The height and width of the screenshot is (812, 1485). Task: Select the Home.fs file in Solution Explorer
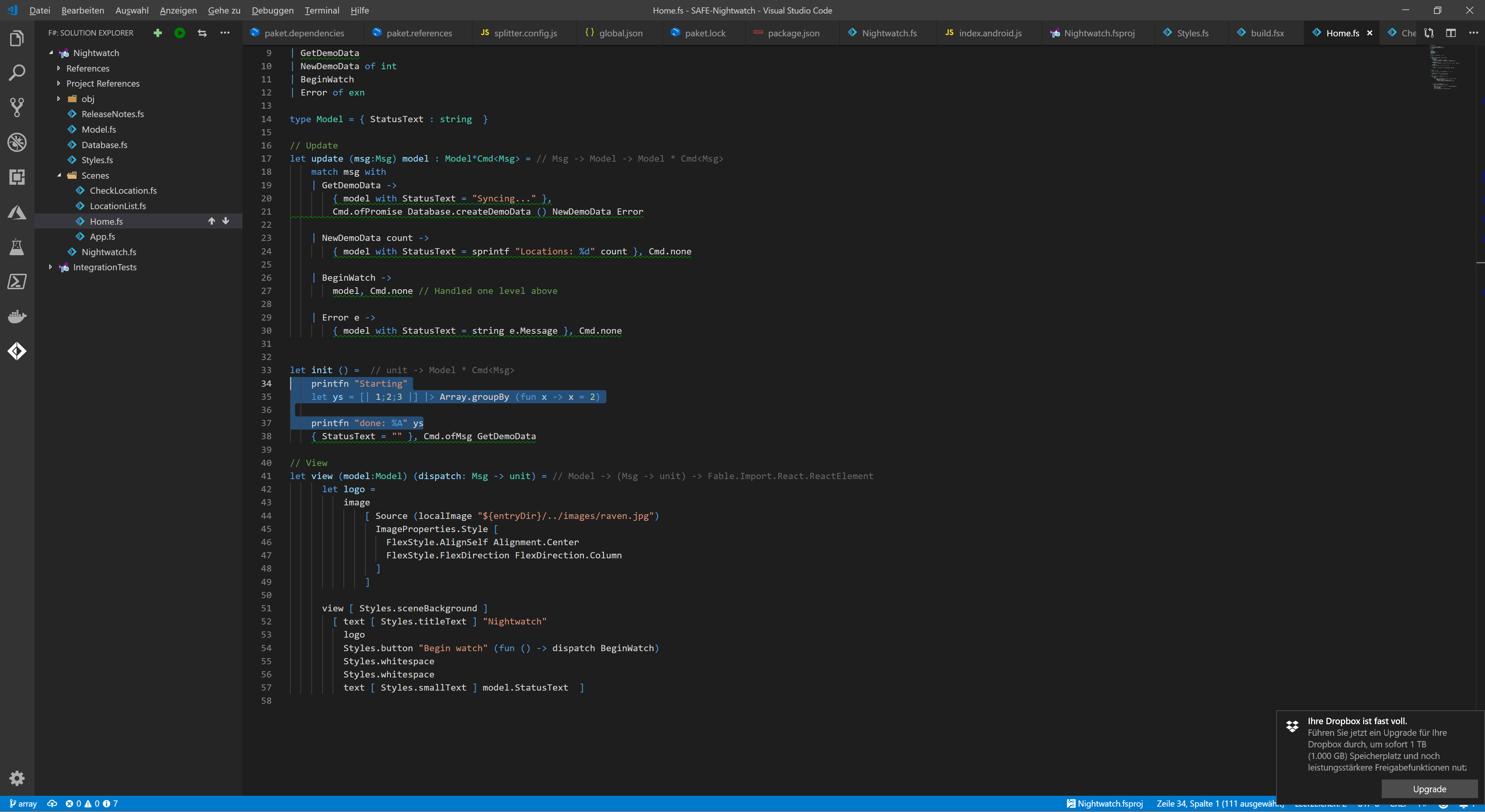click(107, 221)
